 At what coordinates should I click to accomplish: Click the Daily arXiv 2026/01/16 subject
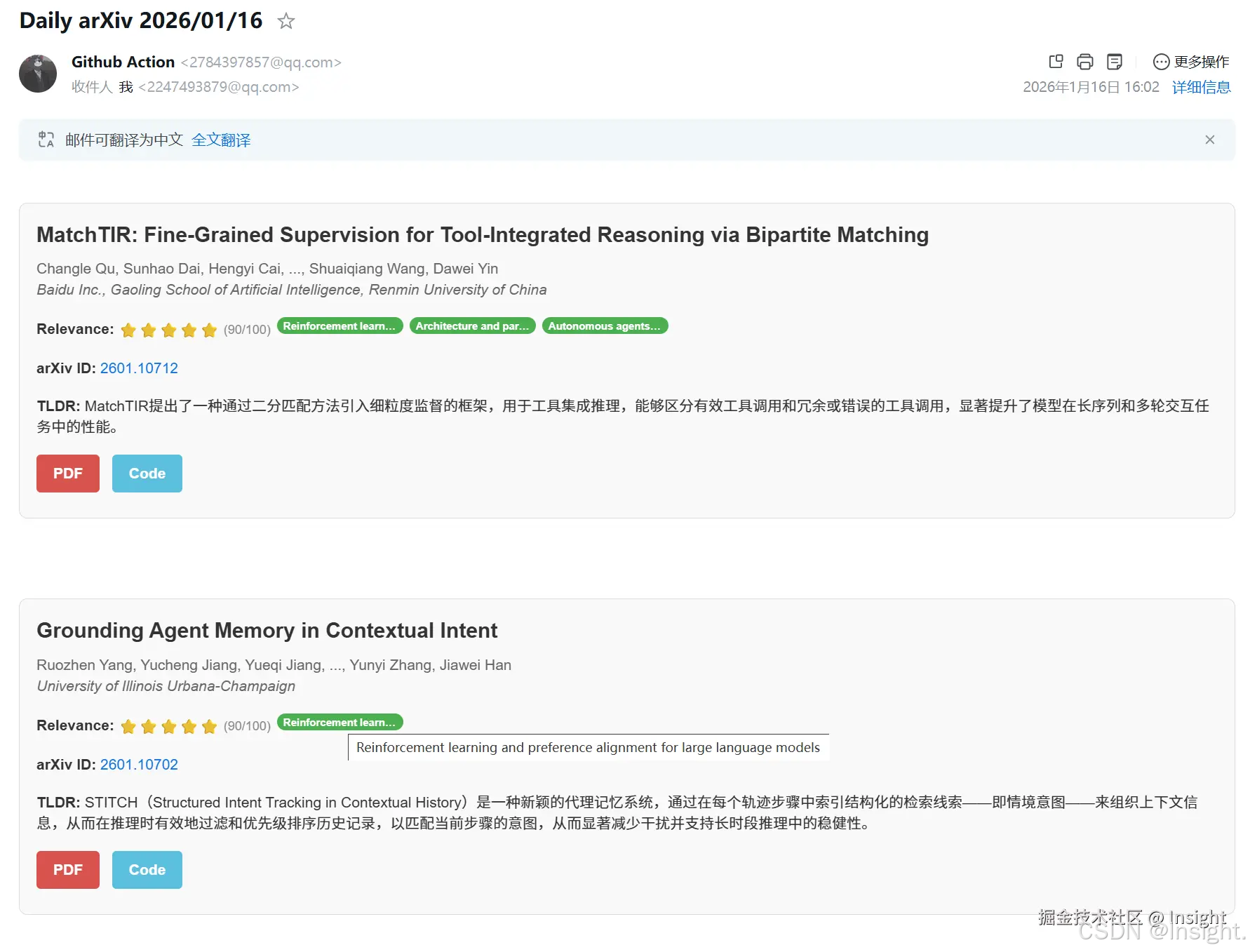141,21
